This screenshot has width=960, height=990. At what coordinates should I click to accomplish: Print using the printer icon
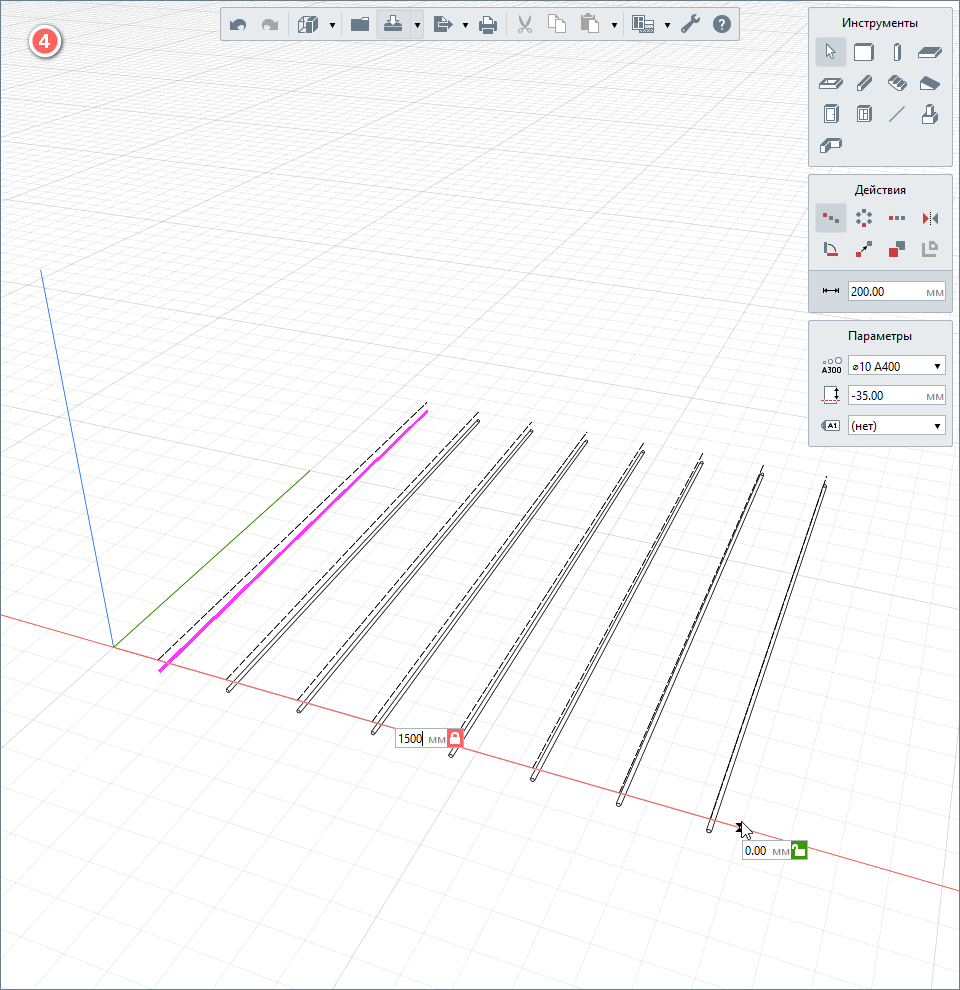(488, 25)
